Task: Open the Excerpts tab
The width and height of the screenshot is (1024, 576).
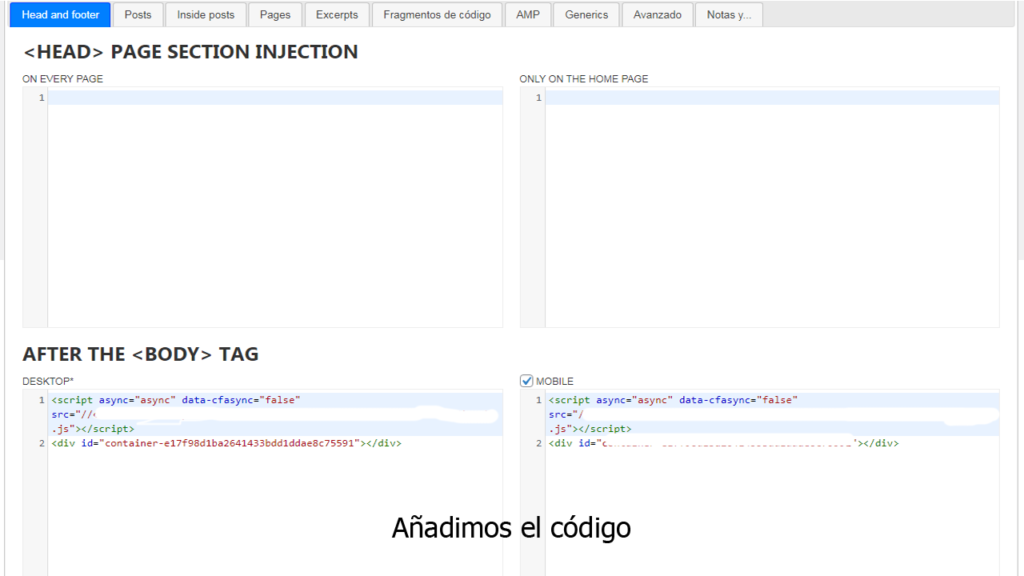Action: click(336, 14)
